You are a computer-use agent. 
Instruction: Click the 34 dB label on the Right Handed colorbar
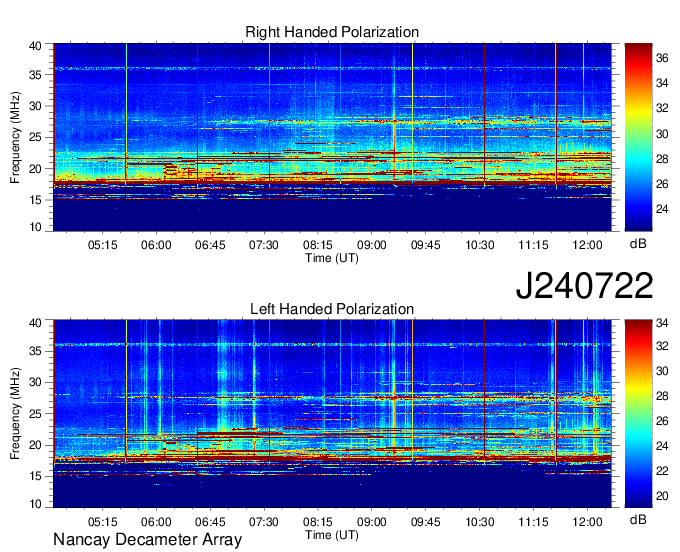point(662,83)
